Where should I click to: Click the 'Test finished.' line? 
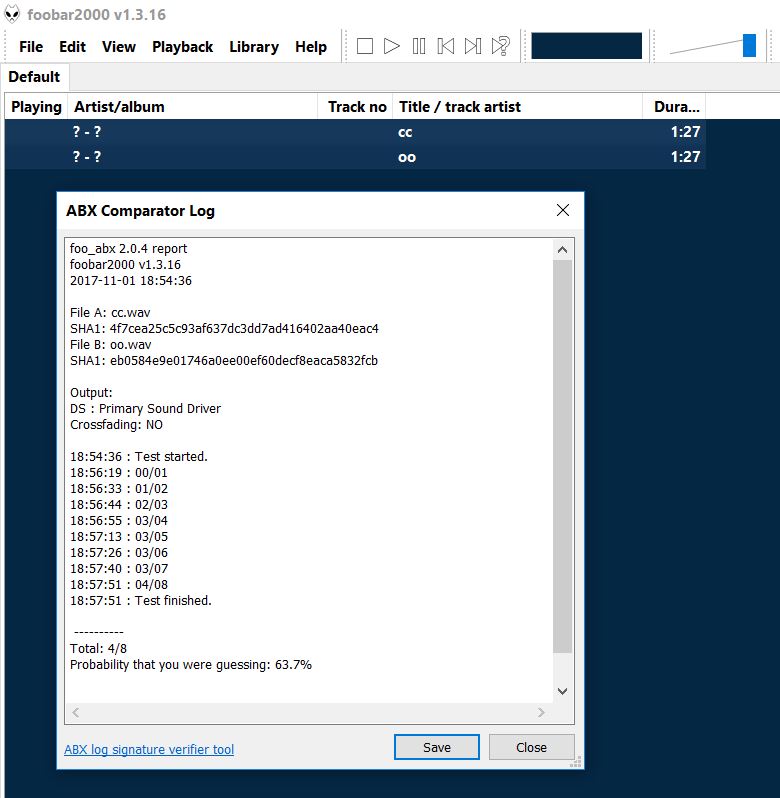[x=140, y=601]
